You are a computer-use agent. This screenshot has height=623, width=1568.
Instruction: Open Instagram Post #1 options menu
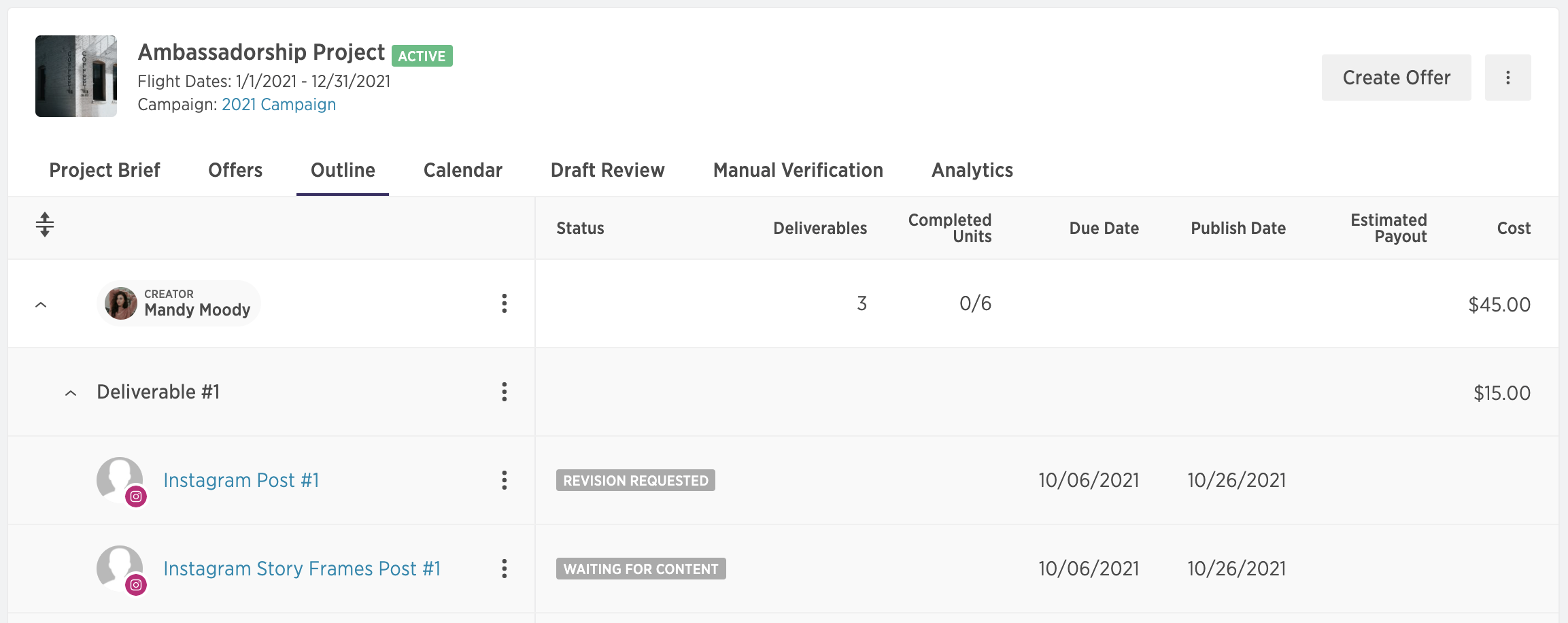[x=504, y=480]
